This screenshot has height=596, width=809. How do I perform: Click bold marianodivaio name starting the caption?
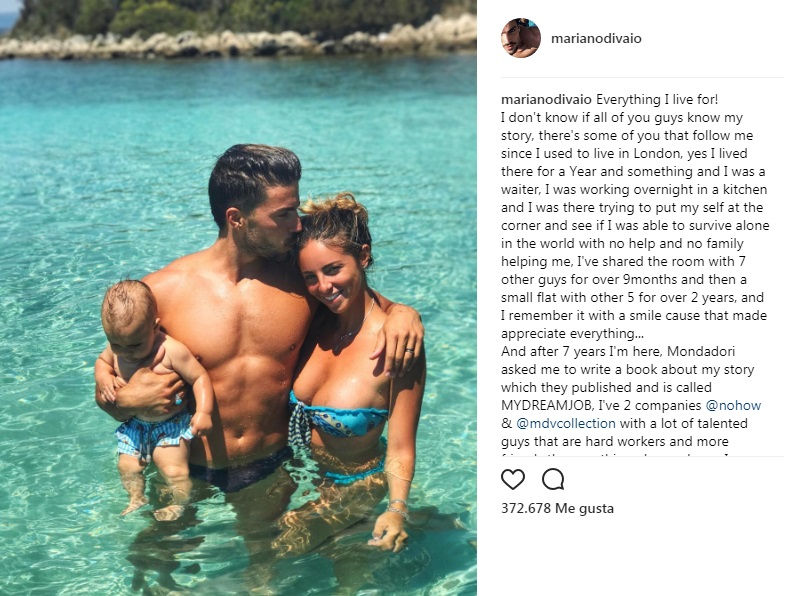click(x=546, y=99)
